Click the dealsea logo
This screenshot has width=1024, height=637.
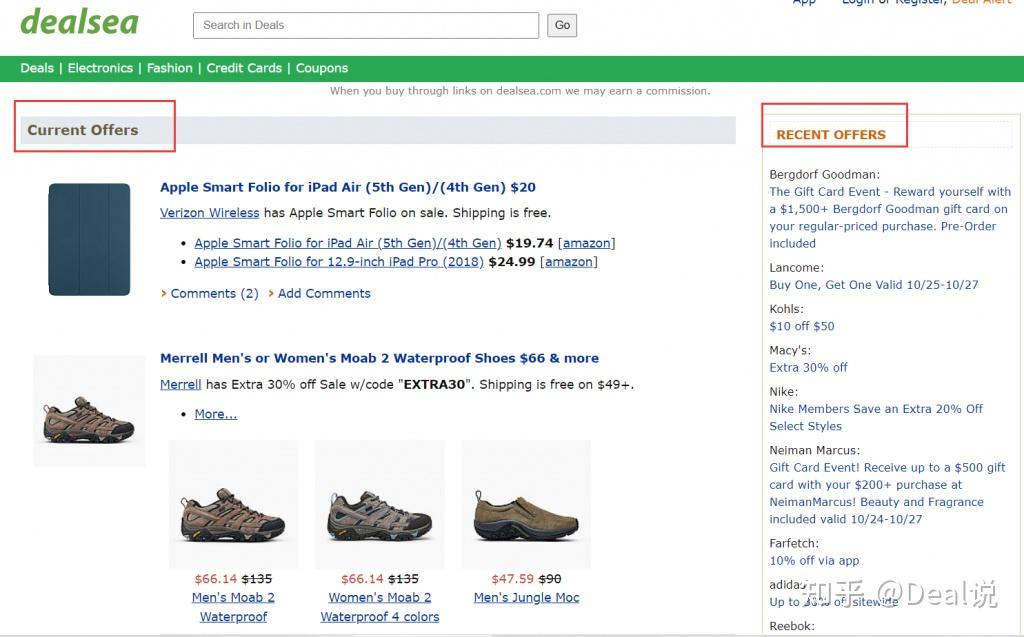coord(79,20)
